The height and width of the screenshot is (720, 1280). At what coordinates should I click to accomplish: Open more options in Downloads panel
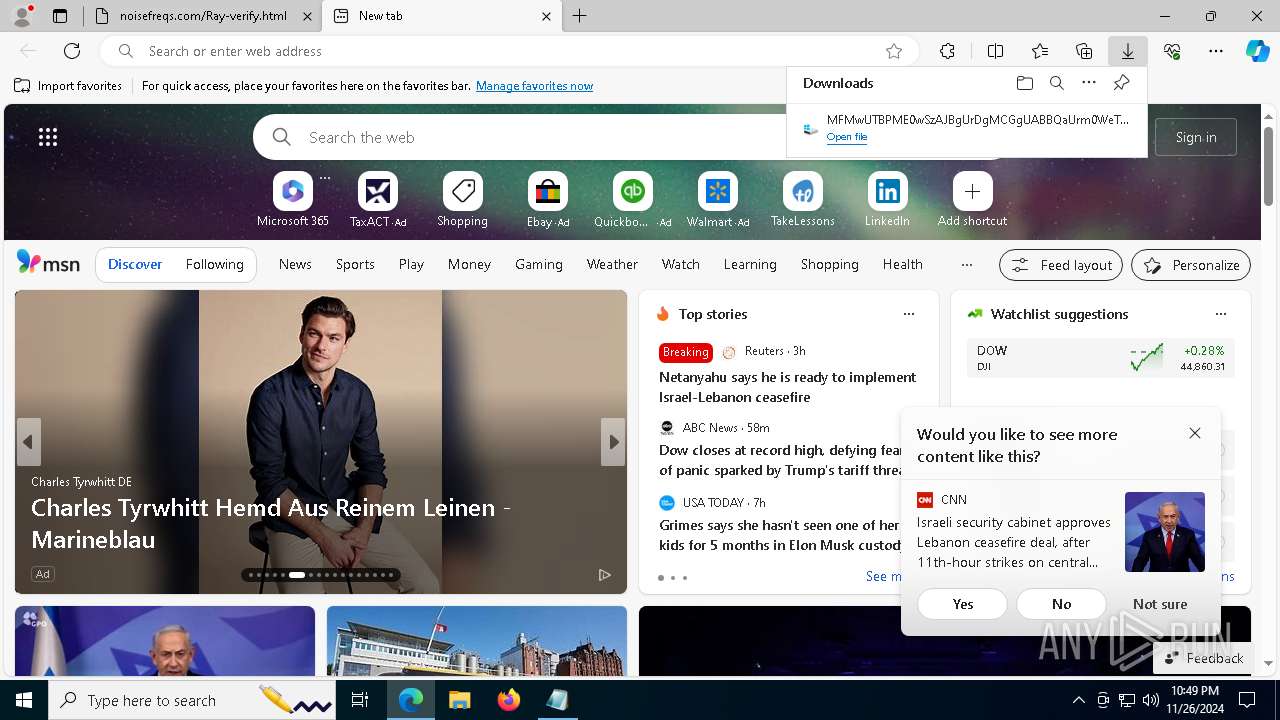[x=1089, y=83]
